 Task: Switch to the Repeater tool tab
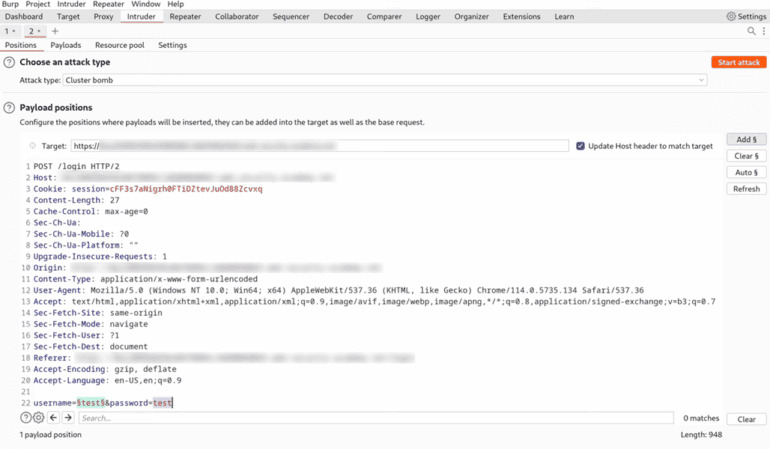(185, 16)
